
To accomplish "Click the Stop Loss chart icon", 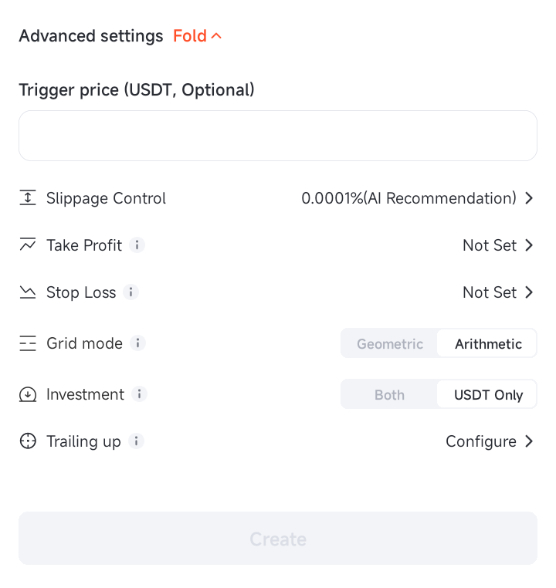I will [27, 292].
